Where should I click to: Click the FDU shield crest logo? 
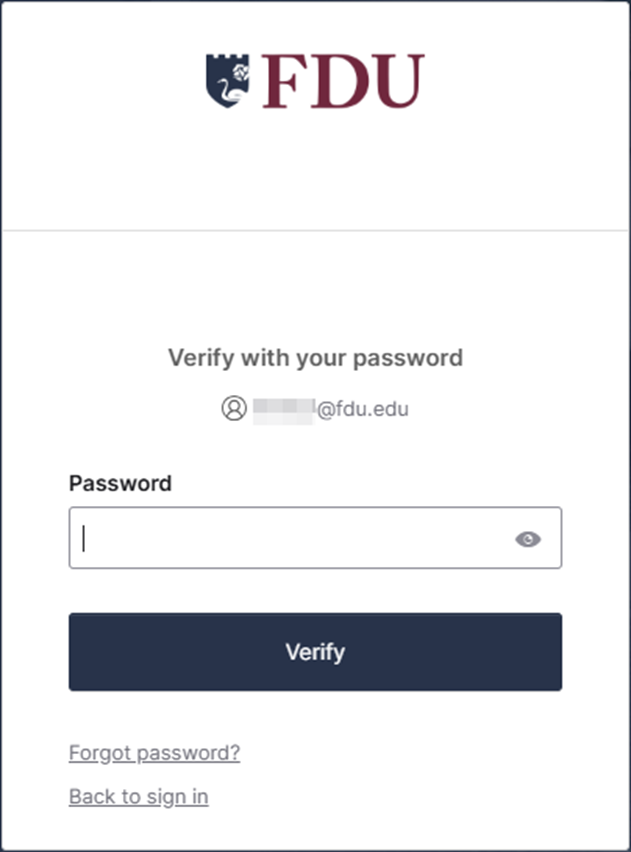pyautogui.click(x=226, y=81)
